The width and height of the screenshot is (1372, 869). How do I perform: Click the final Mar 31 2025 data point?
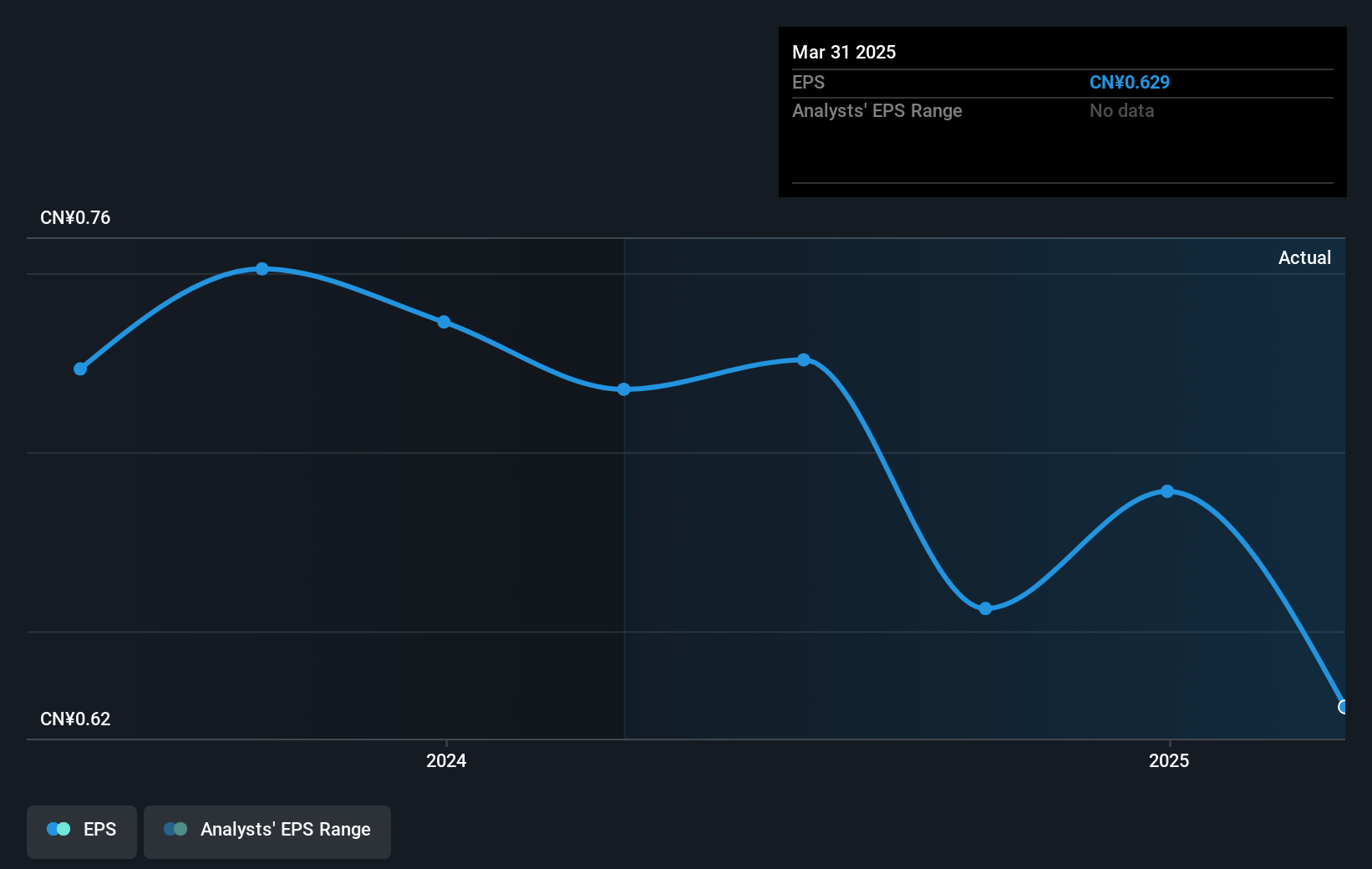(x=1342, y=707)
